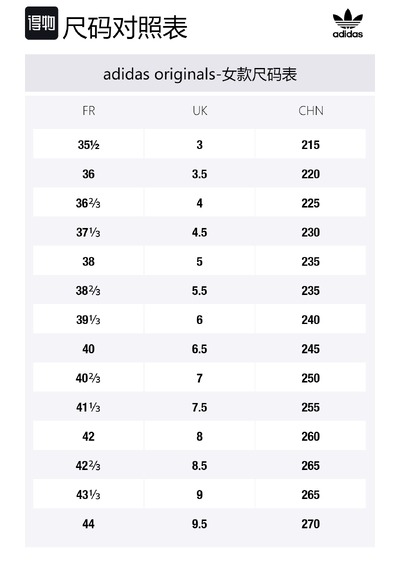Viewport: 400px width, 569px height.
Task: Click the UK column header
Action: click(x=200, y=111)
